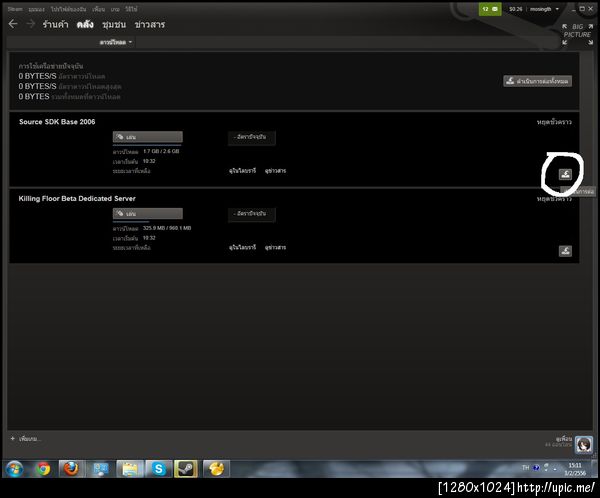Open library link in Source SDK Base 2006 row

(242, 171)
